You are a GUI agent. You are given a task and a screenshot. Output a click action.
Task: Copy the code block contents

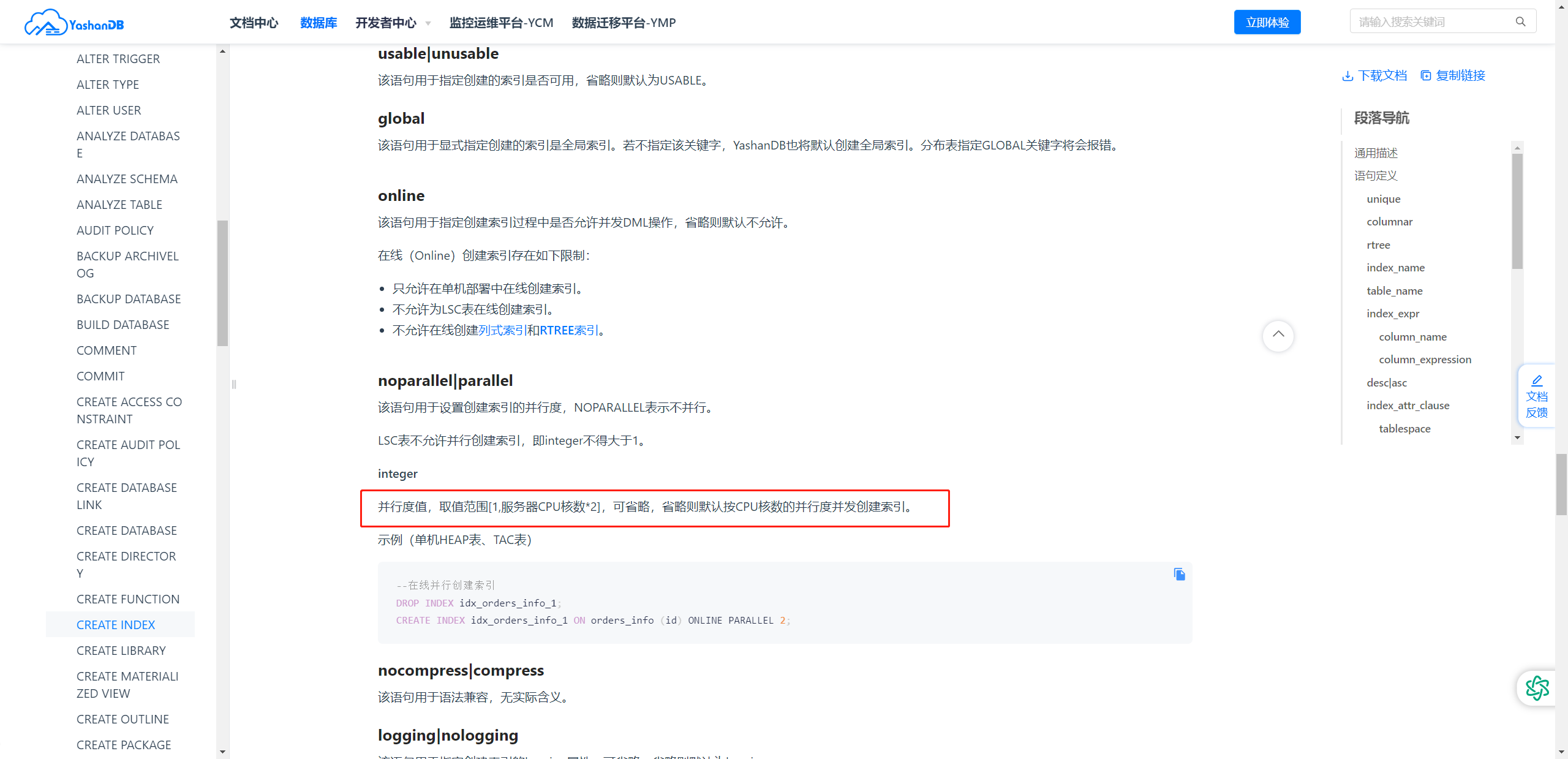pos(1179,574)
